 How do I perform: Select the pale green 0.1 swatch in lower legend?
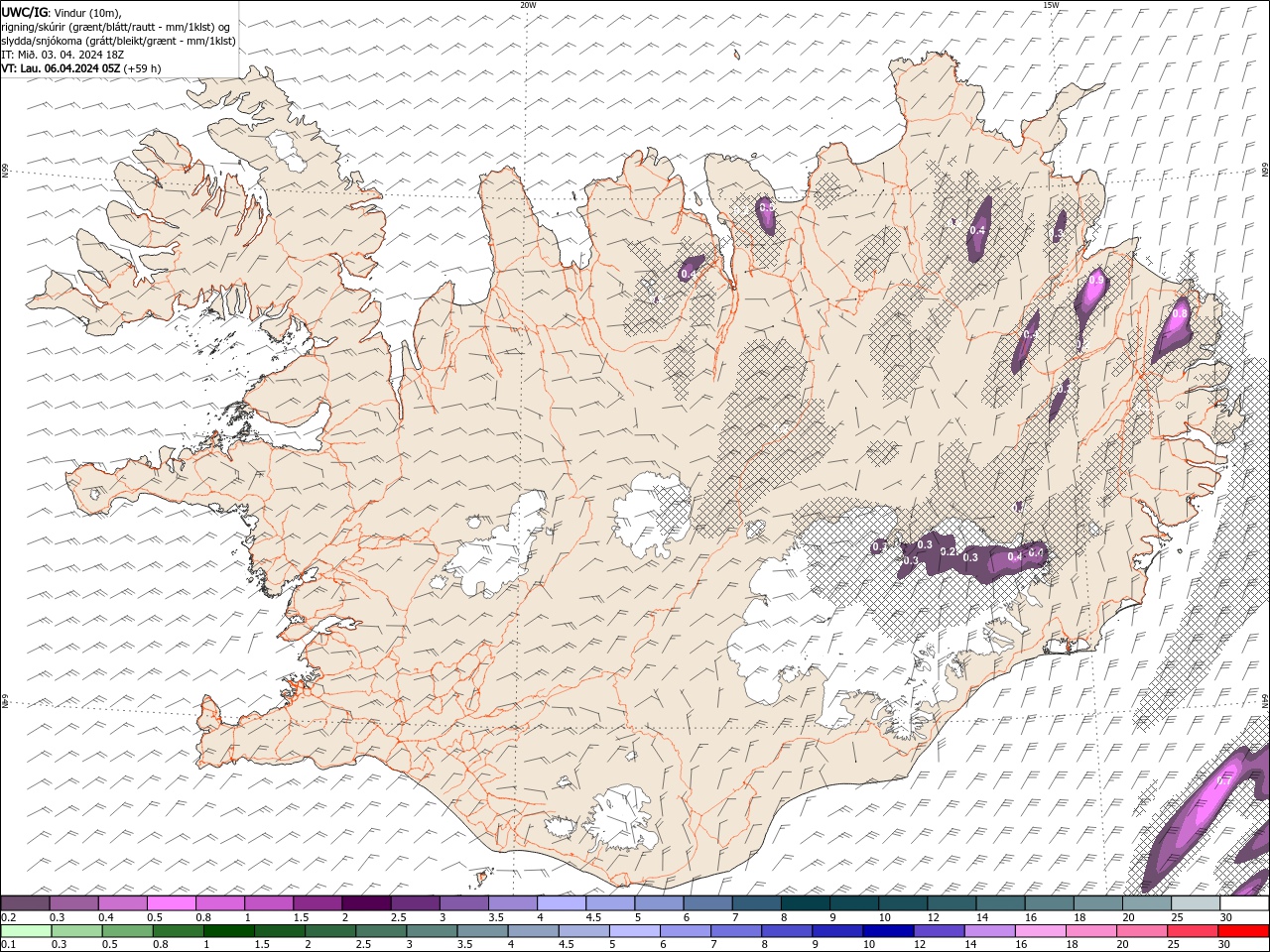coord(27,931)
